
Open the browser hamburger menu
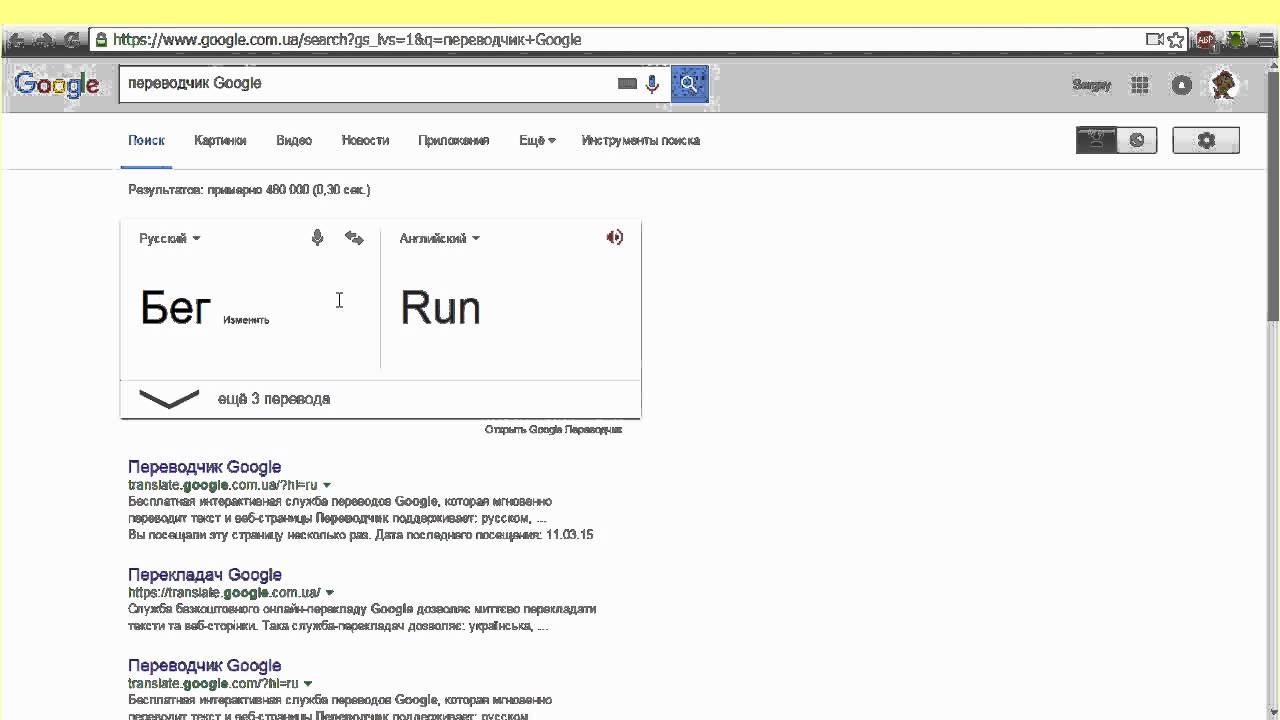click(1265, 40)
